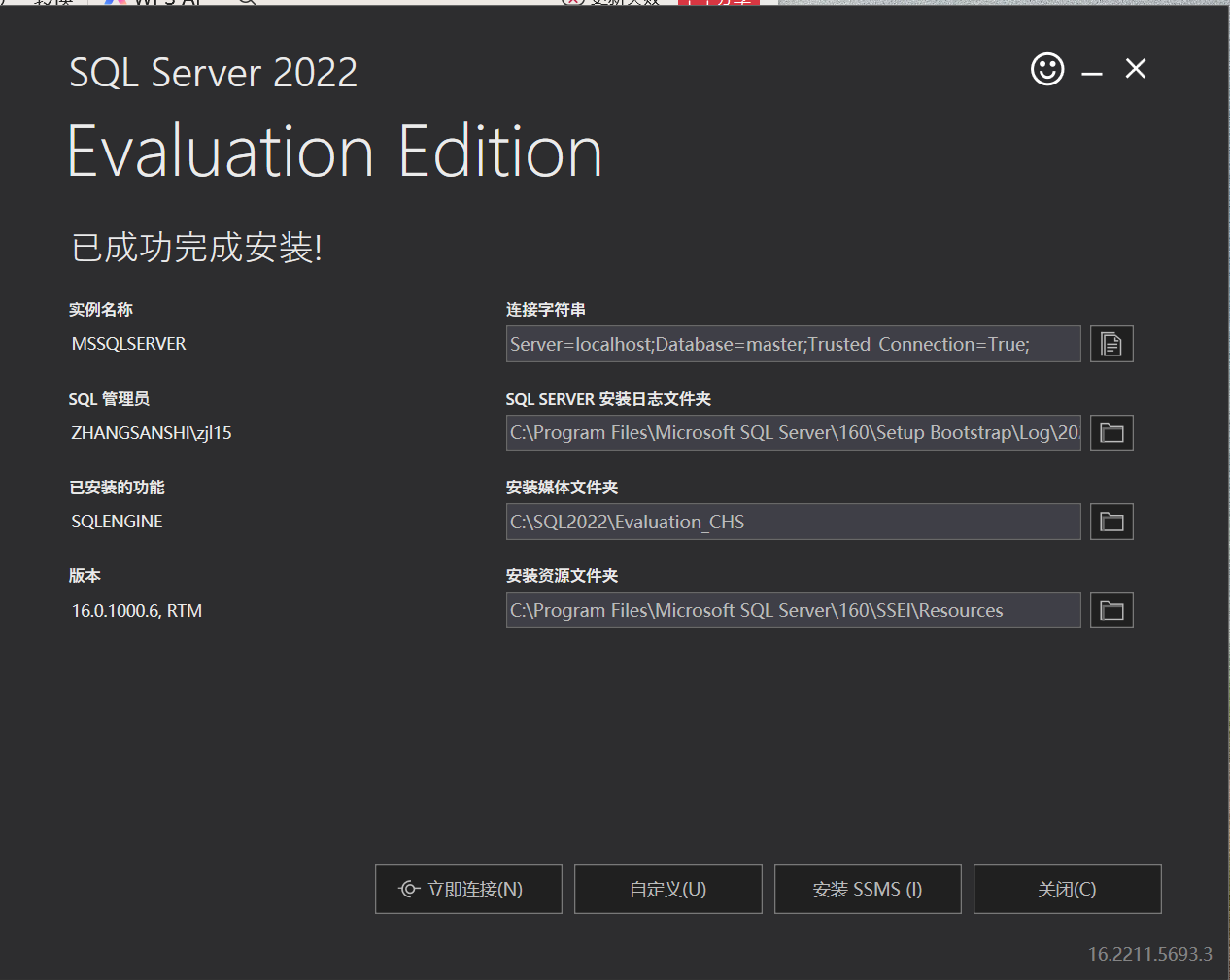Click the SSEI Resources path field
The width and height of the screenshot is (1230, 980).
coord(793,610)
